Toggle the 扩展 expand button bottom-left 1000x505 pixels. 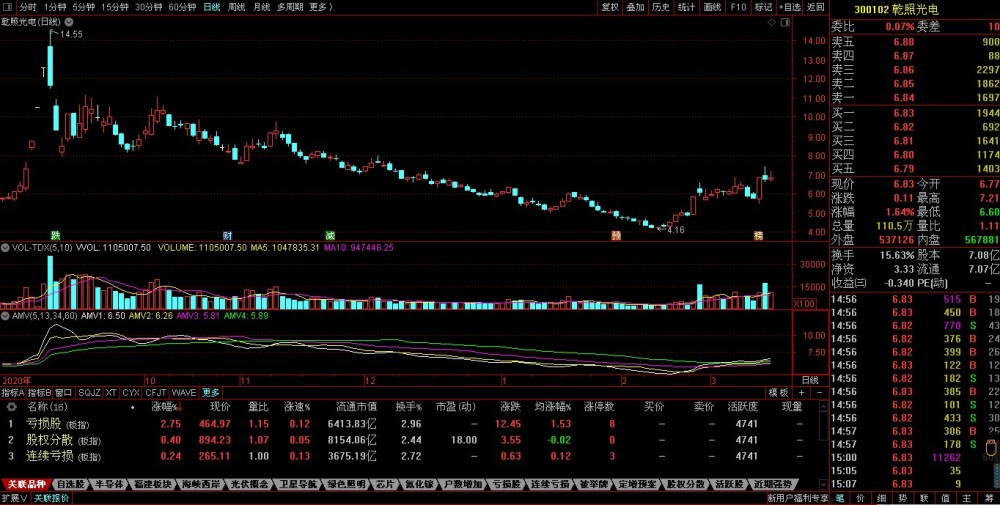pos(15,497)
